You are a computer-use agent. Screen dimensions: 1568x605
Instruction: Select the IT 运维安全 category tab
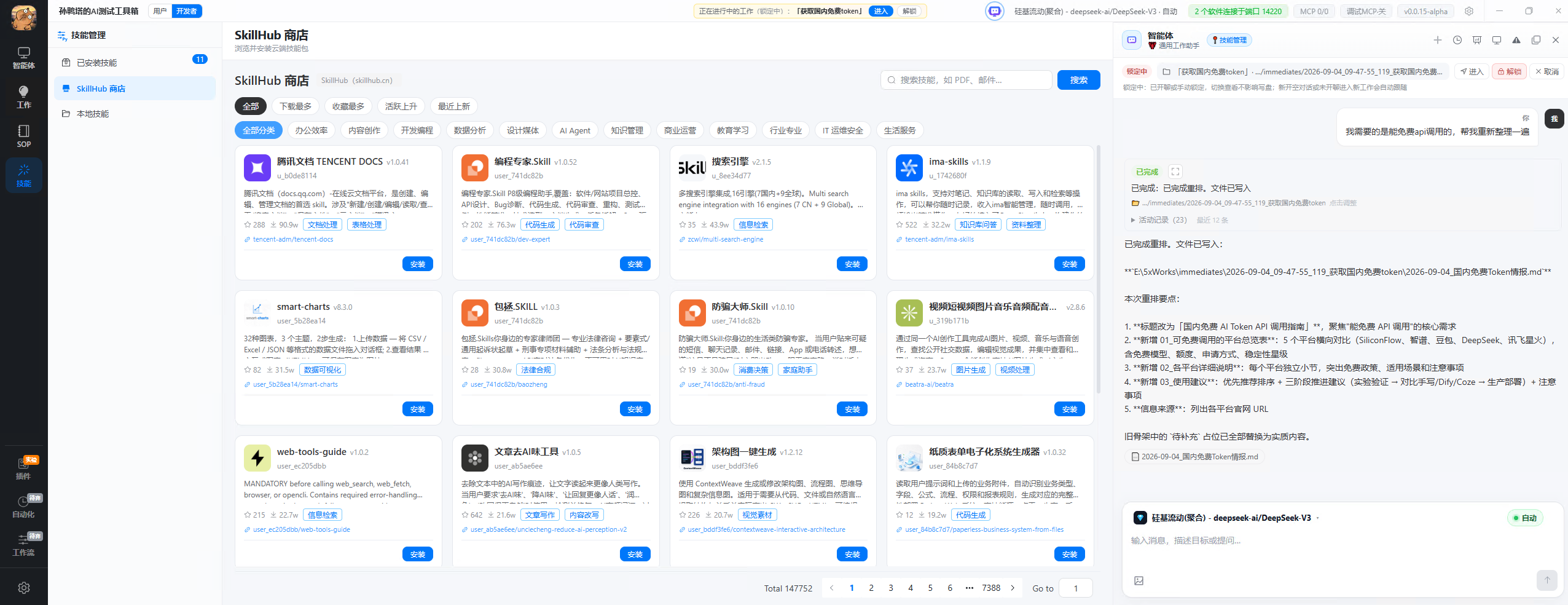[x=843, y=130]
